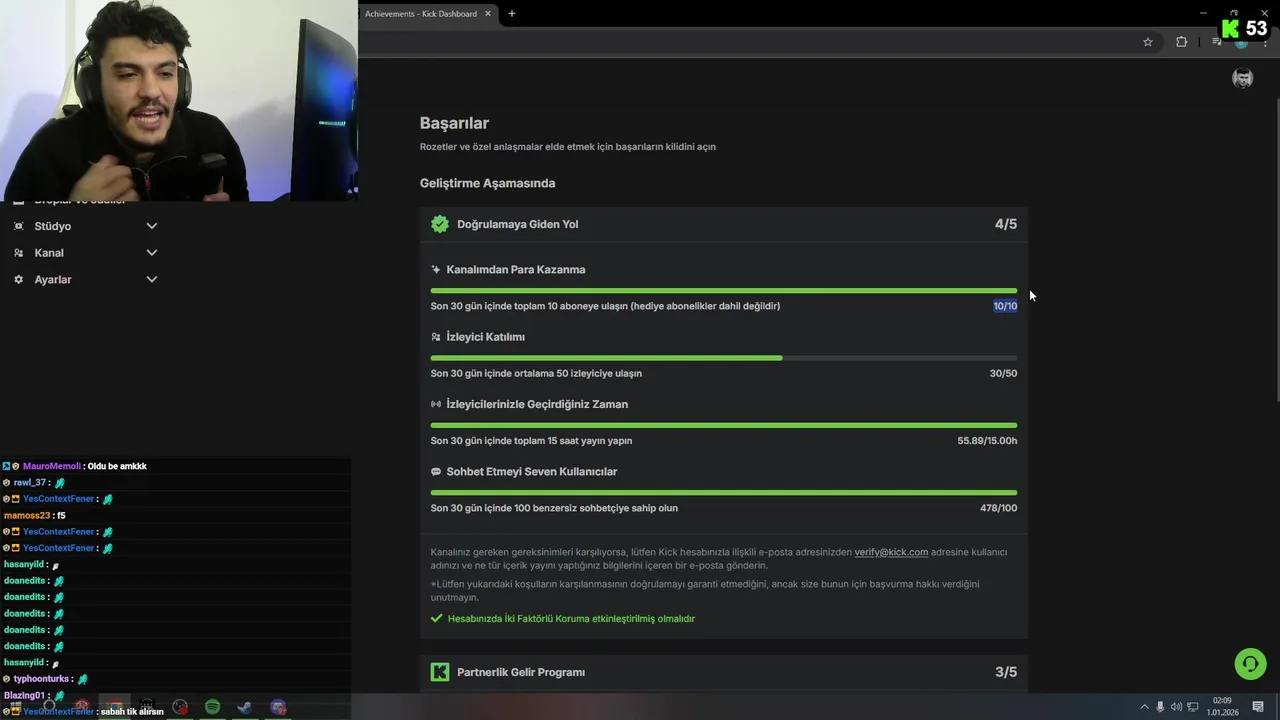
Task: Click the Sohbet Etmeyi Seven Kullanıcılar progress bar
Action: [x=724, y=492]
